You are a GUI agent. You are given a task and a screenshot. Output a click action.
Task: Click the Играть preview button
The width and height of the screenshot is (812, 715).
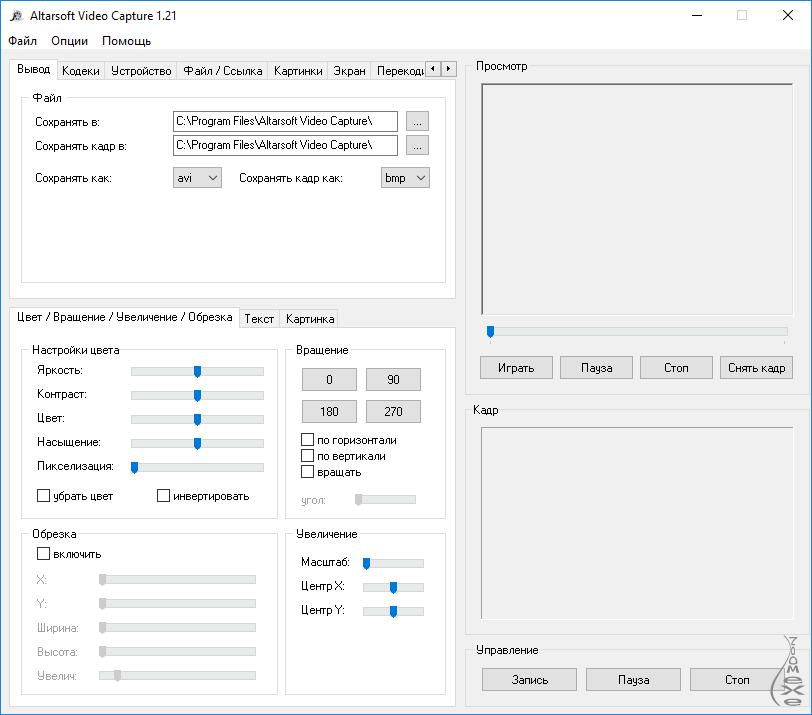(516, 368)
